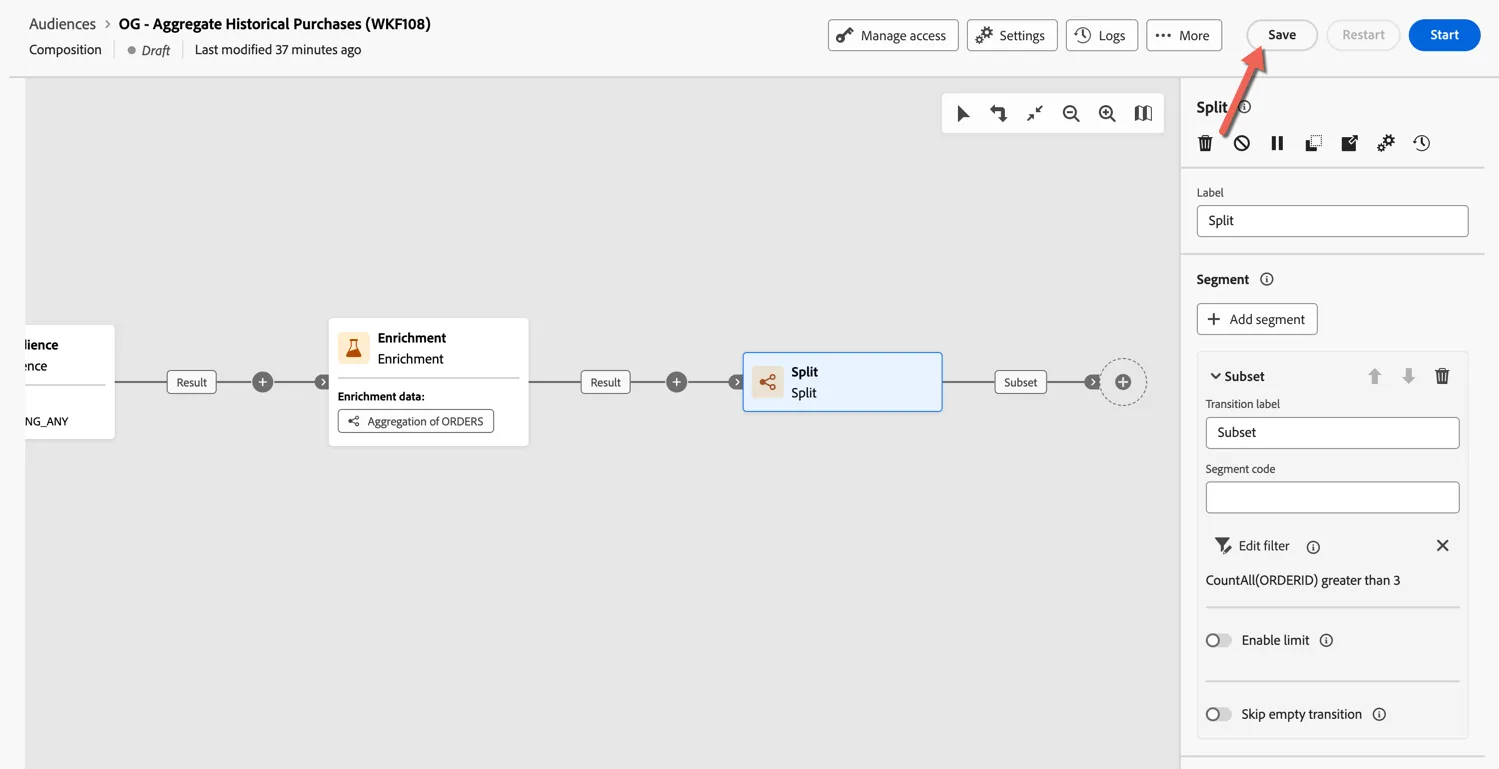Zoom in on the canvas
The width and height of the screenshot is (1499, 769).
click(1107, 114)
